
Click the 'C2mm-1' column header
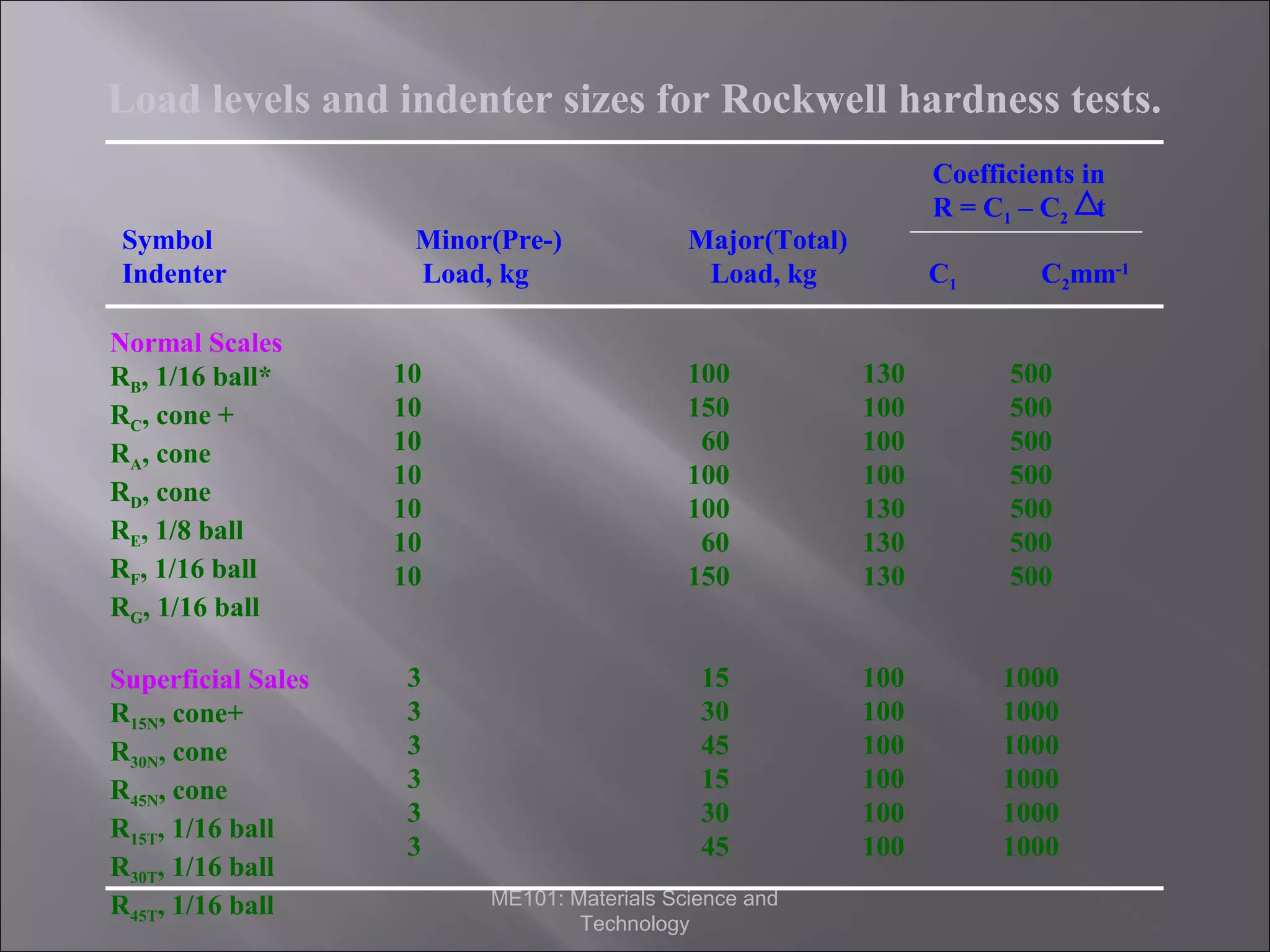click(1084, 275)
